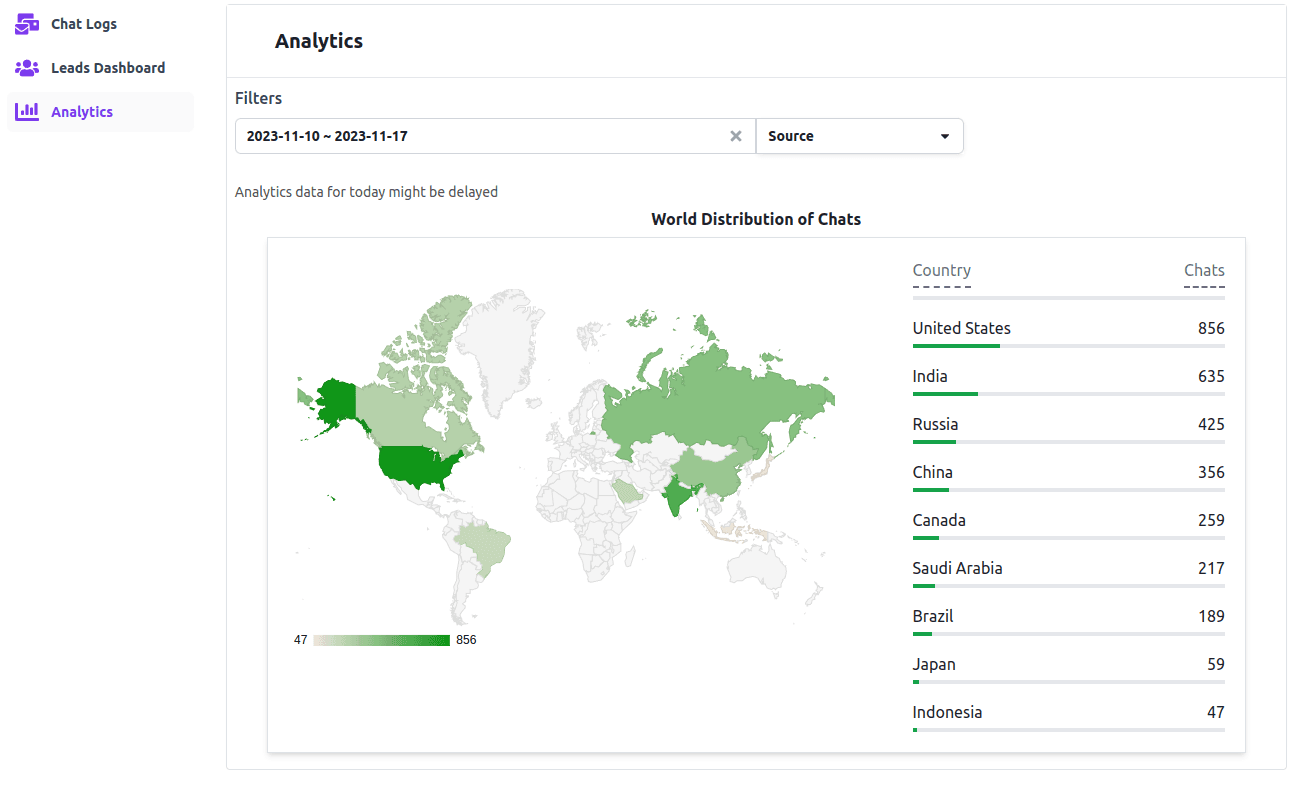This screenshot has height=805, width=1299.
Task: Sort by the Chats column header
Action: (1204, 271)
